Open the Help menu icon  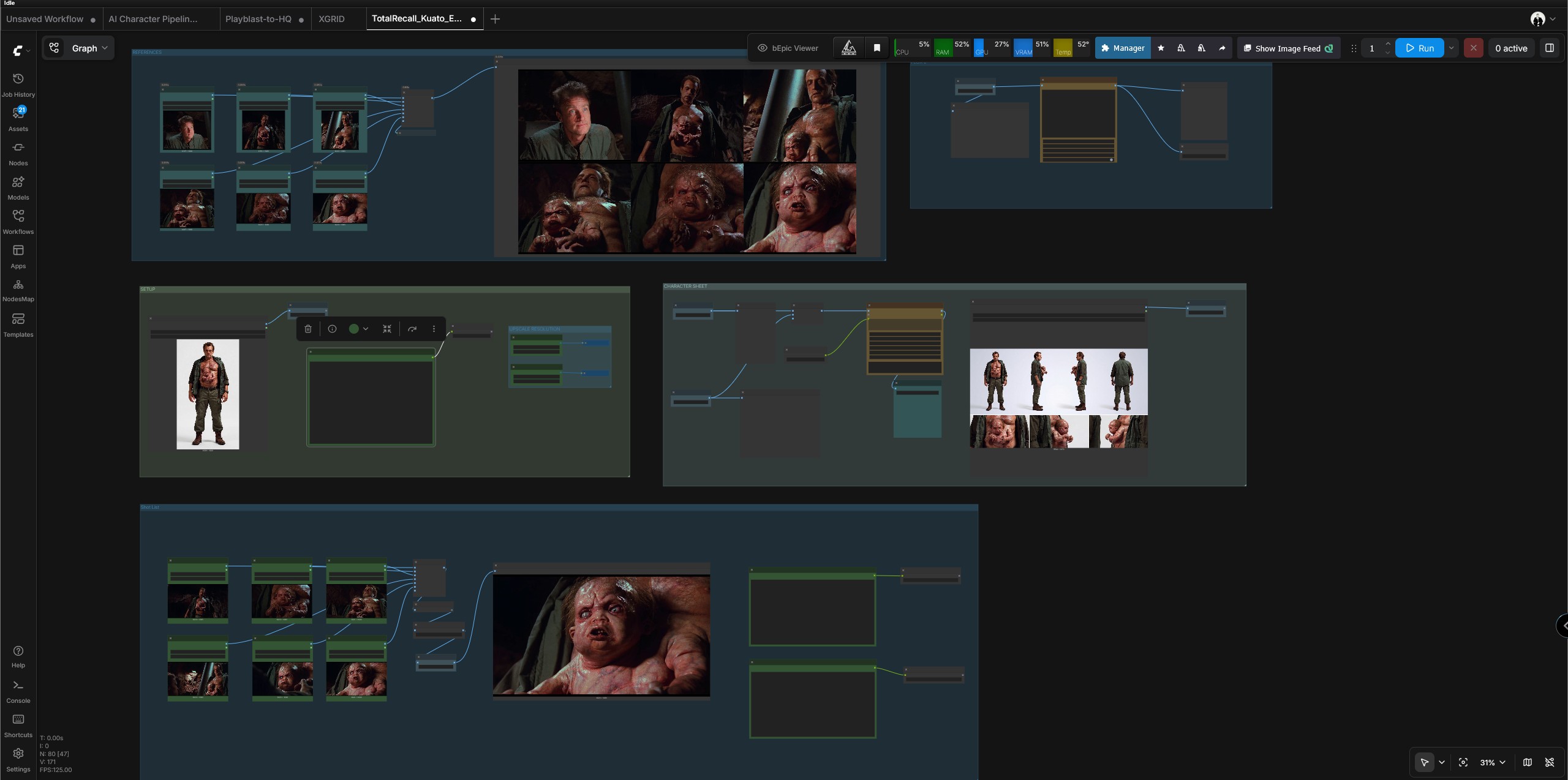[18, 656]
